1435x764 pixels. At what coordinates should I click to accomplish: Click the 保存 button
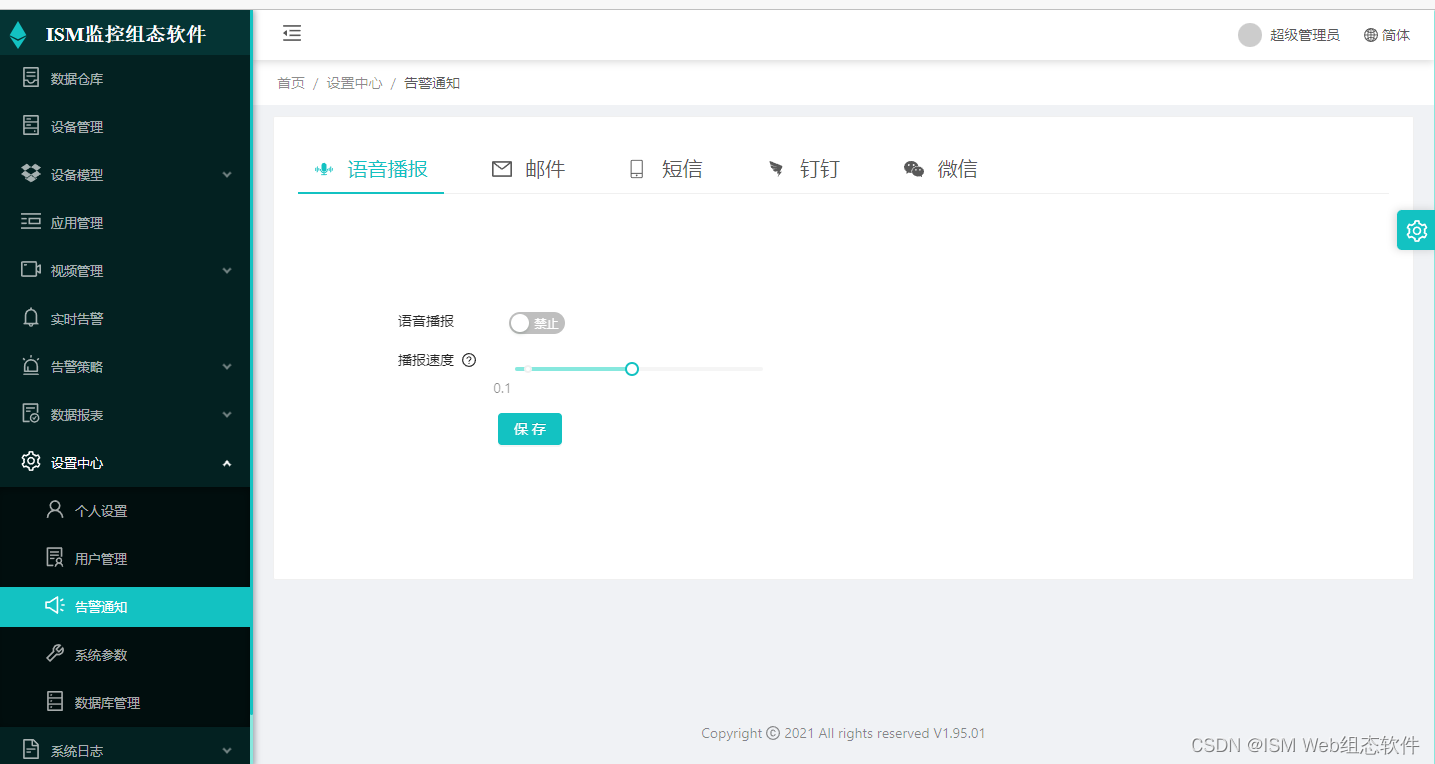tap(530, 429)
